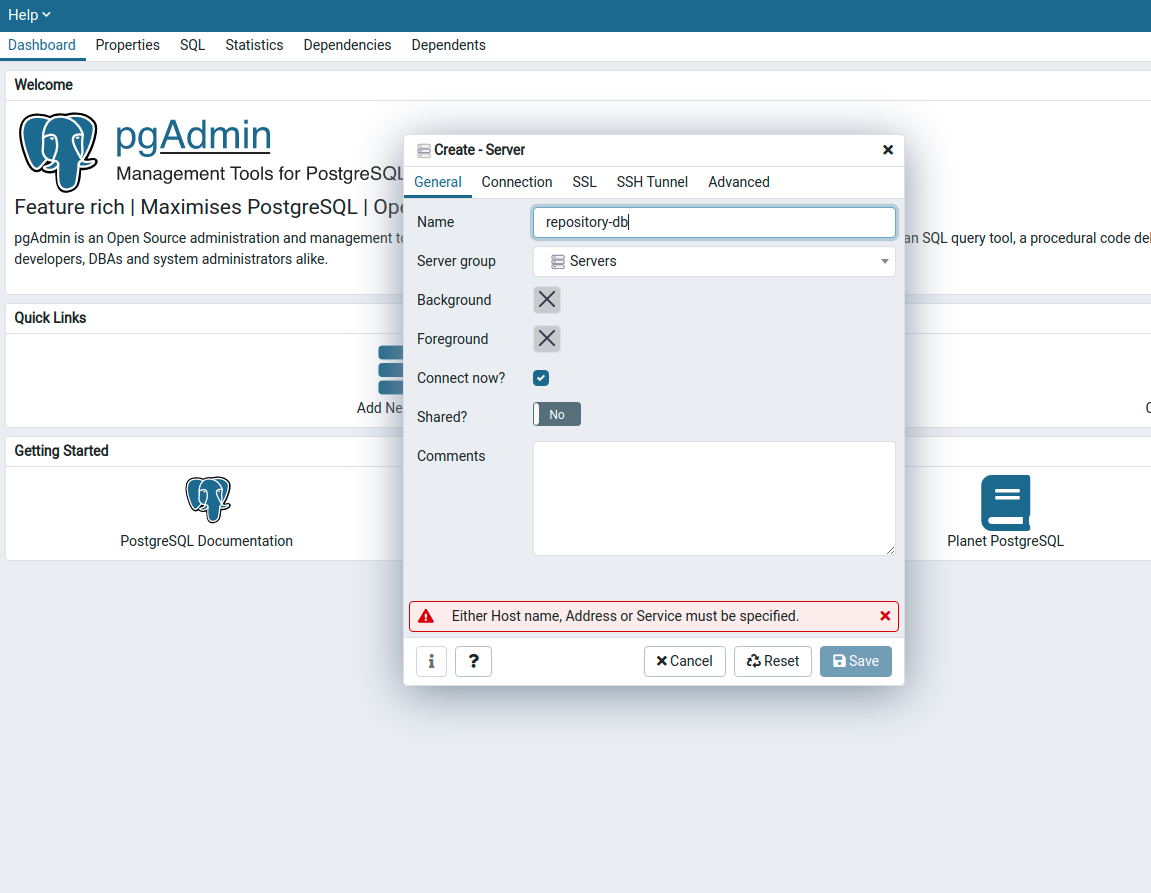The image size is (1151, 893).
Task: Switch to the SSL tab
Action: [584, 182]
